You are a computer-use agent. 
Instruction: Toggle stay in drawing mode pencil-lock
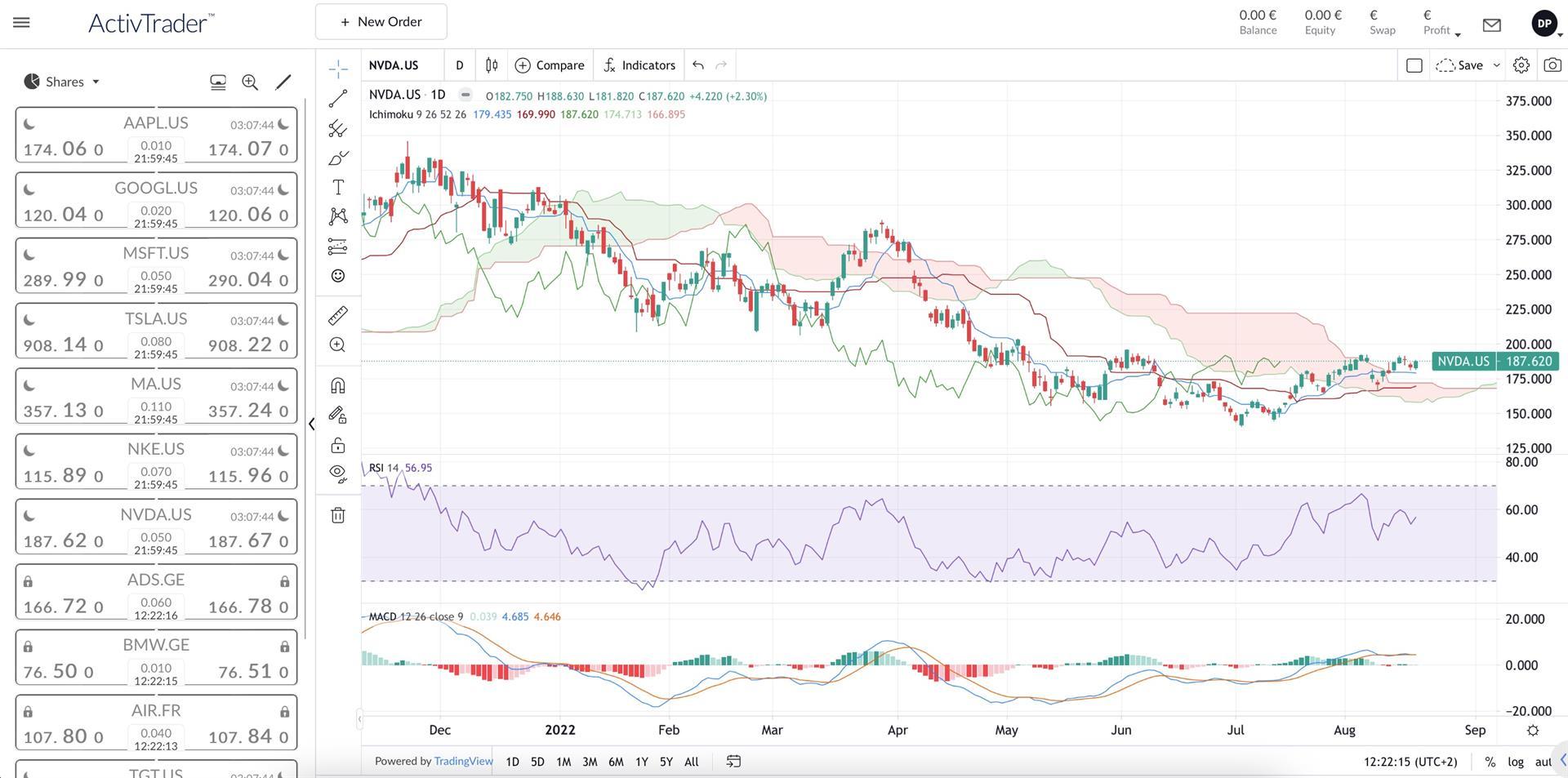pyautogui.click(x=338, y=415)
